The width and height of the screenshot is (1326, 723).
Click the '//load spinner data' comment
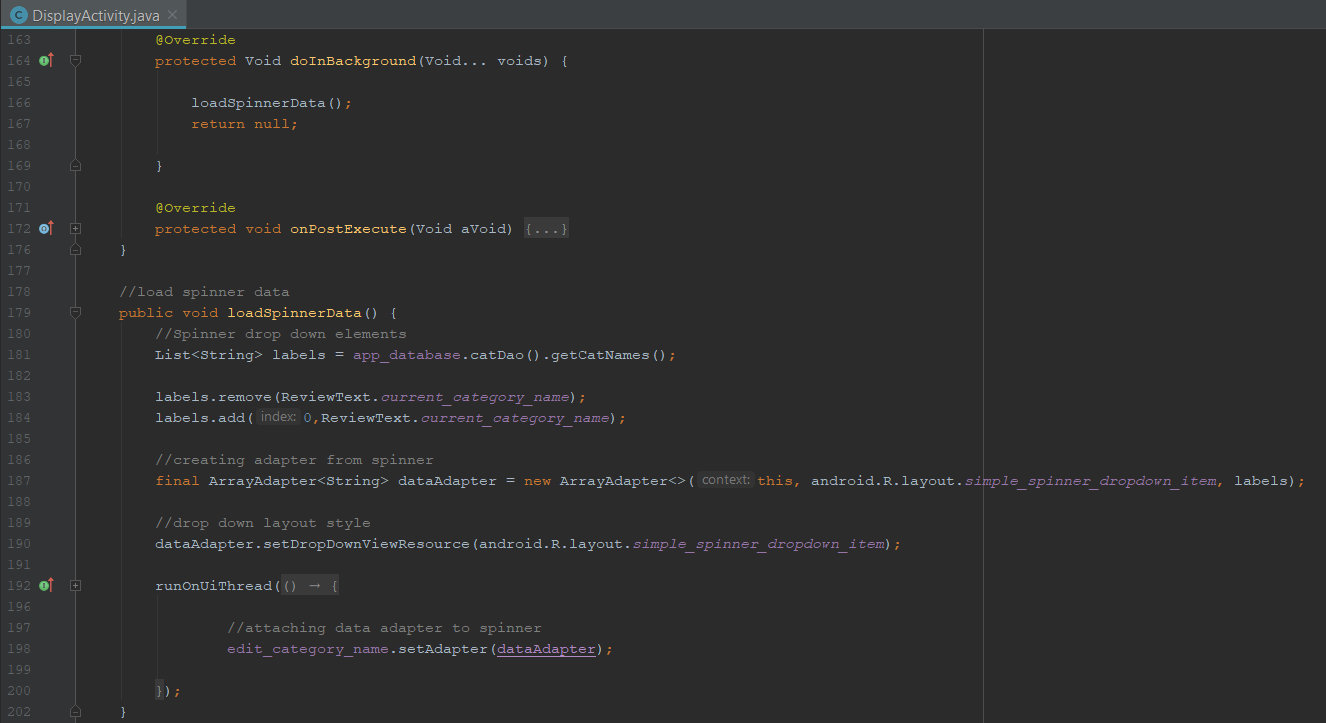[204, 292]
